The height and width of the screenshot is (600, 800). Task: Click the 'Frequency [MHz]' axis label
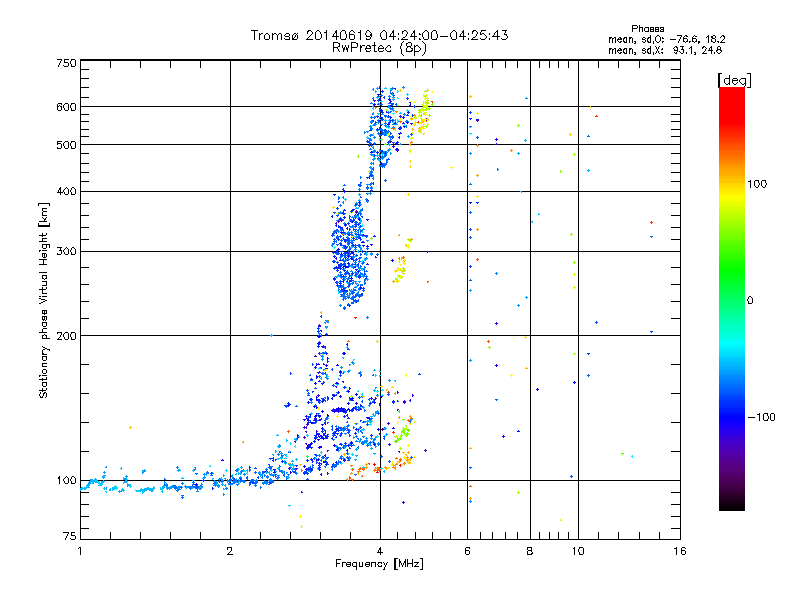pyautogui.click(x=379, y=564)
